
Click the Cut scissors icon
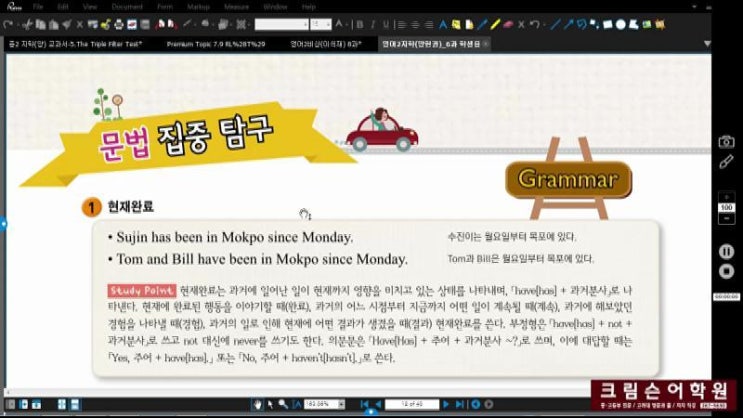27,24
